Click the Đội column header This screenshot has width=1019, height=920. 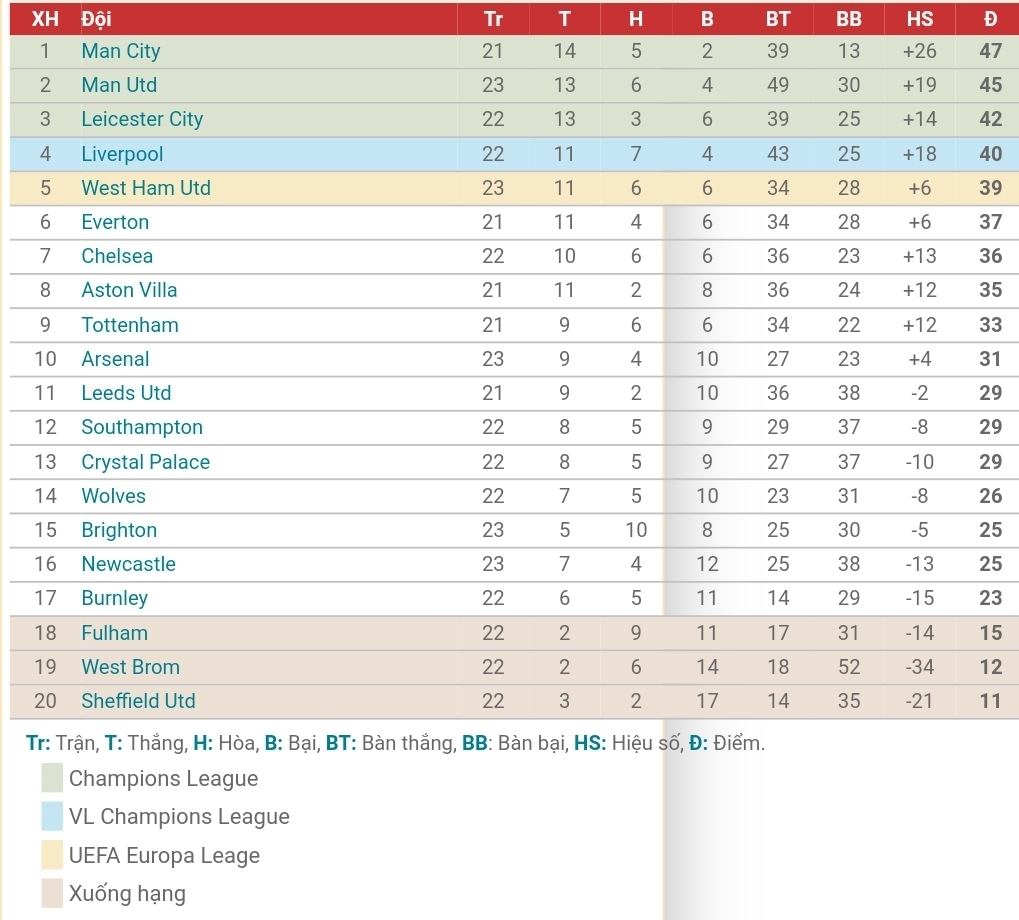coord(96,18)
